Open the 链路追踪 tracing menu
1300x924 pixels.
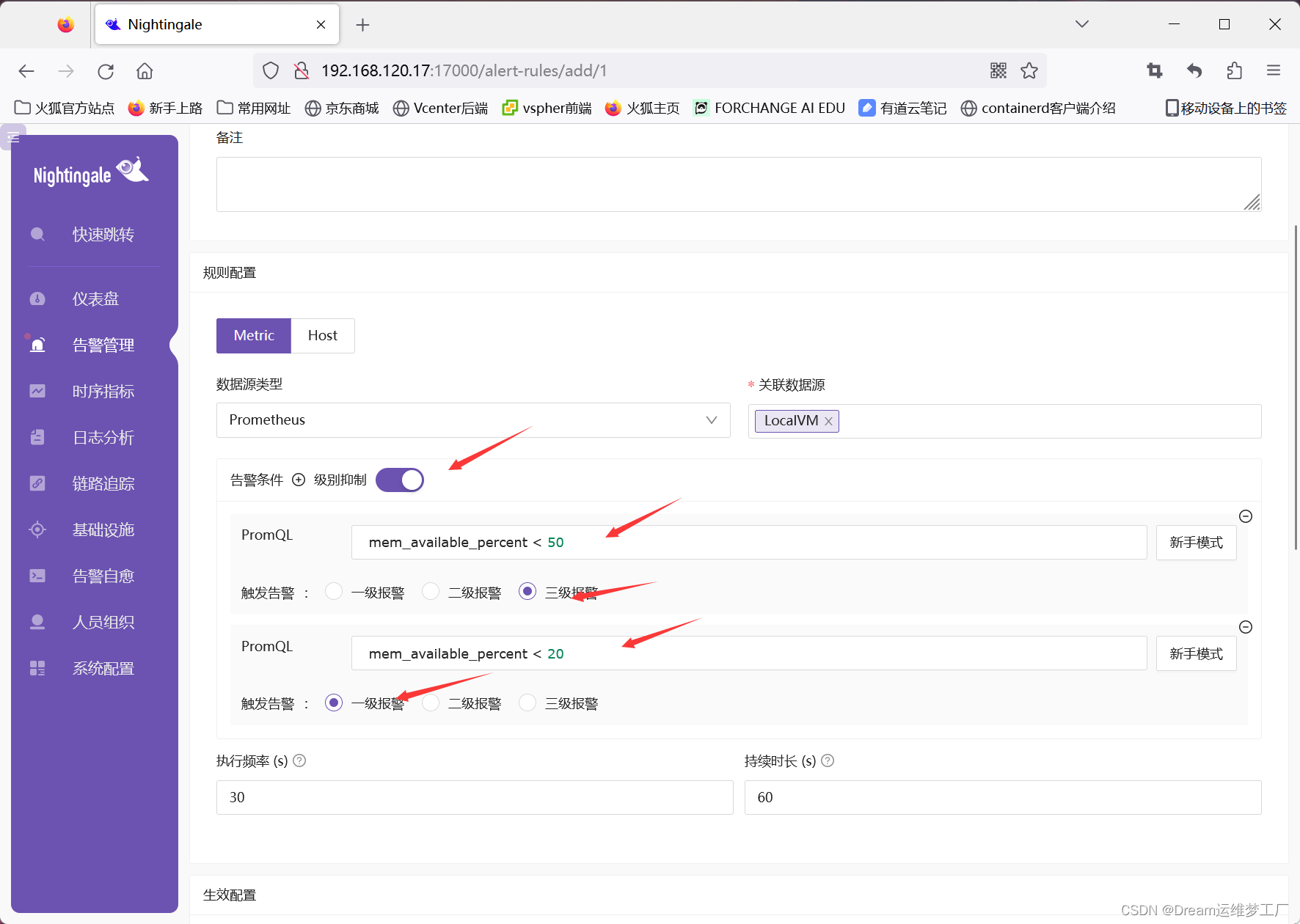pyautogui.click(x=103, y=483)
